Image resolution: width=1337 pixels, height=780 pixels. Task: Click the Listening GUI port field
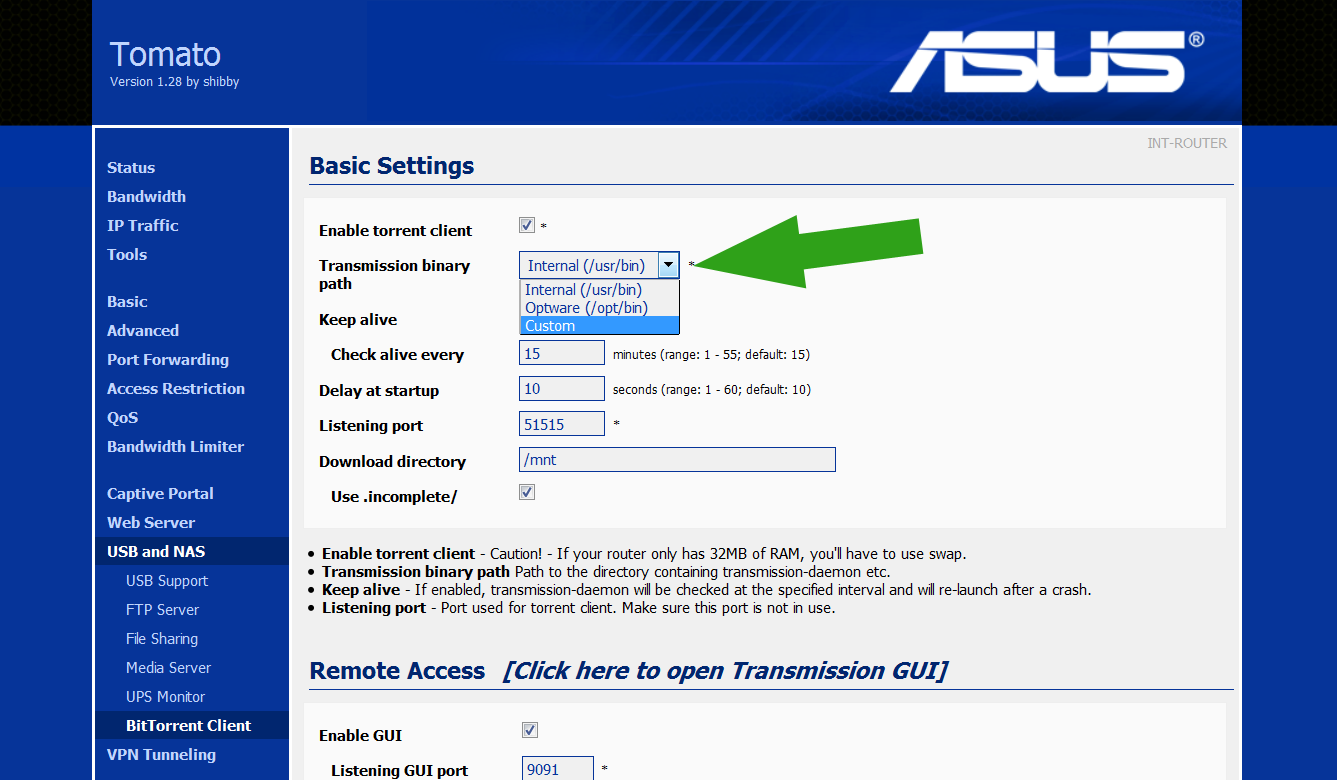pos(558,770)
